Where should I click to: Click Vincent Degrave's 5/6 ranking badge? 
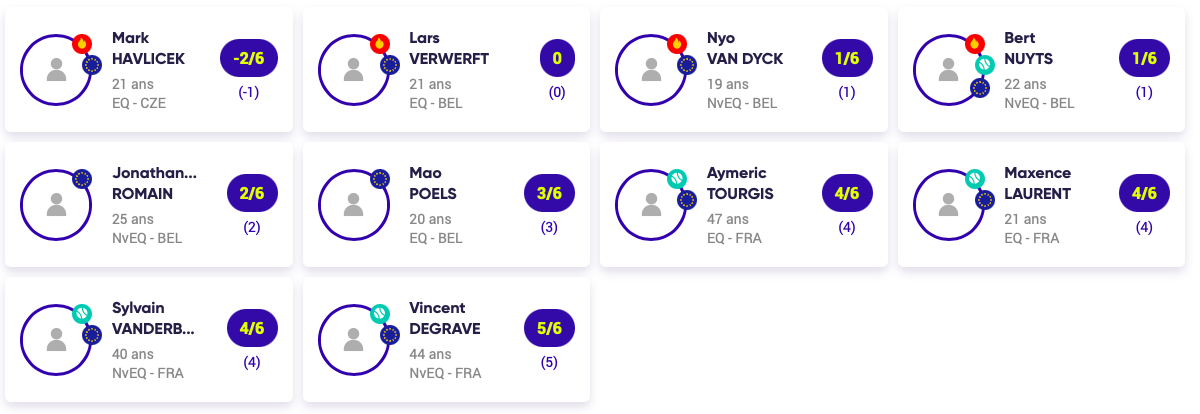(549, 329)
